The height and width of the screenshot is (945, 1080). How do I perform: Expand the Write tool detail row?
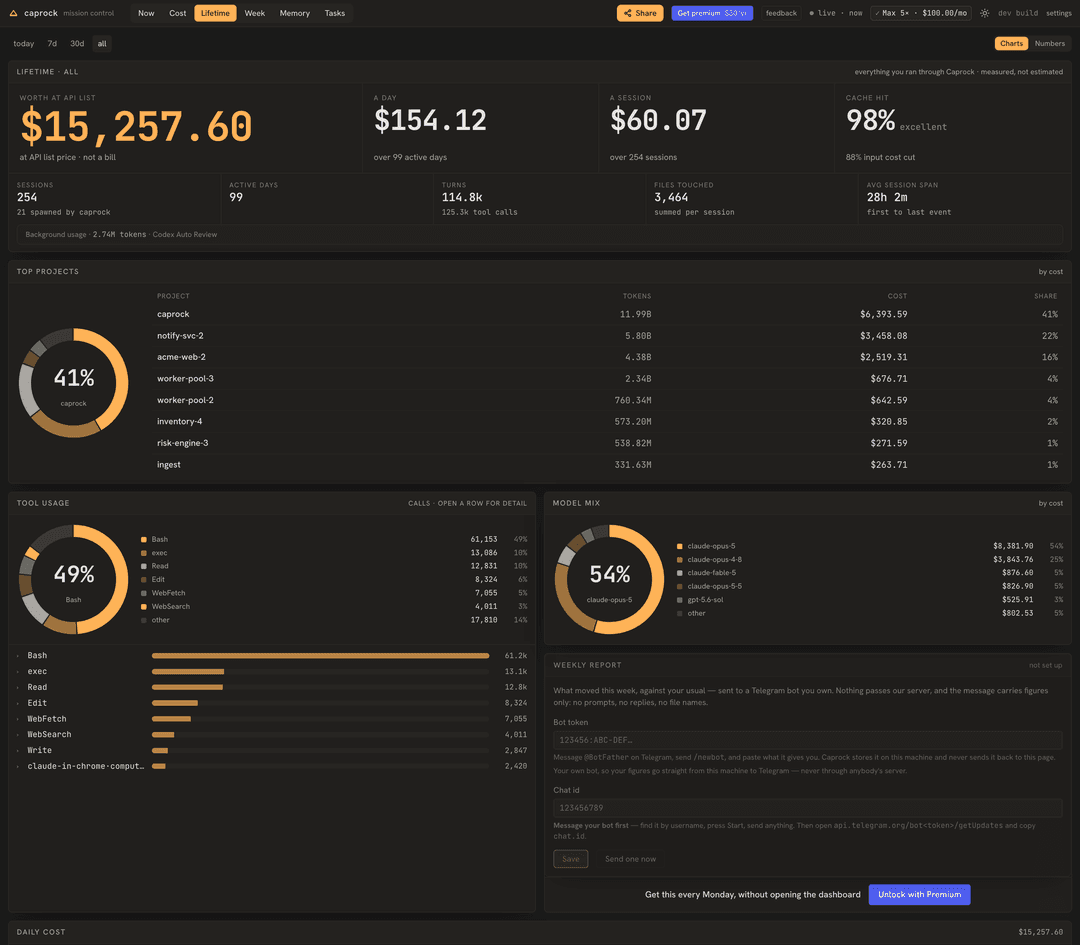click(x=272, y=751)
